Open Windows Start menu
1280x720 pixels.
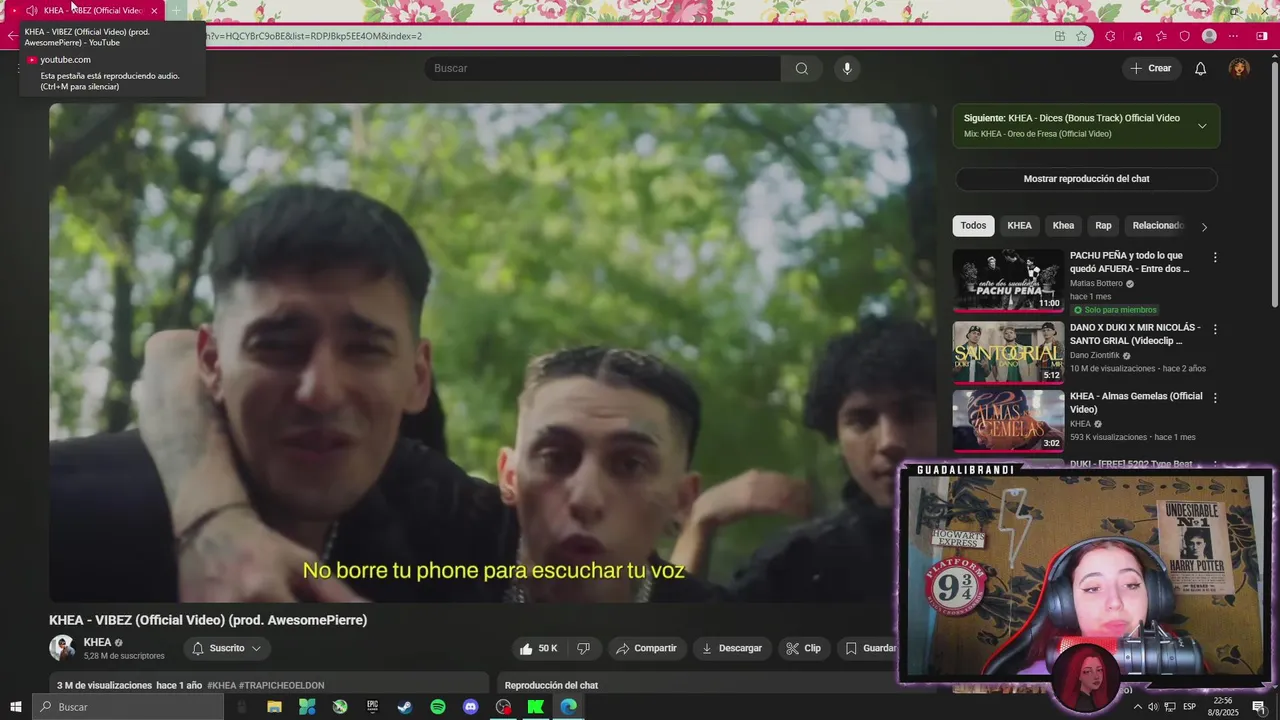click(16, 707)
